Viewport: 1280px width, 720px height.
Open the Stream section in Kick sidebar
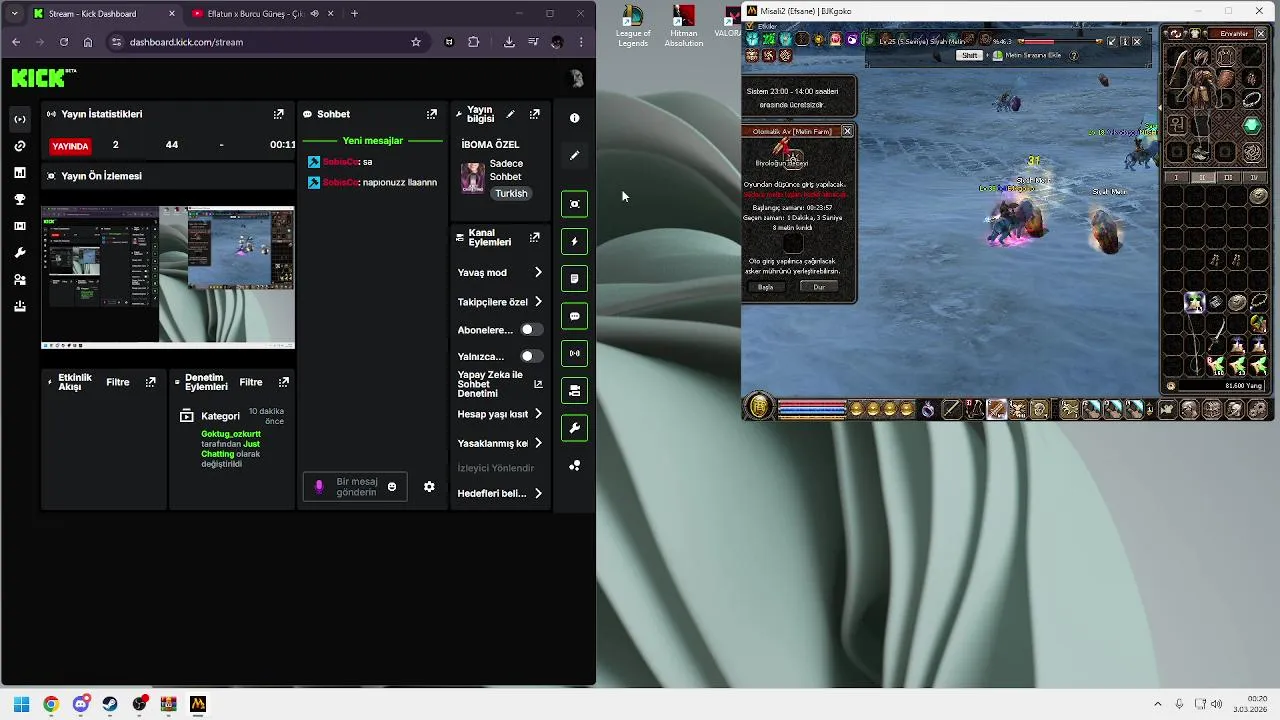pos(20,119)
